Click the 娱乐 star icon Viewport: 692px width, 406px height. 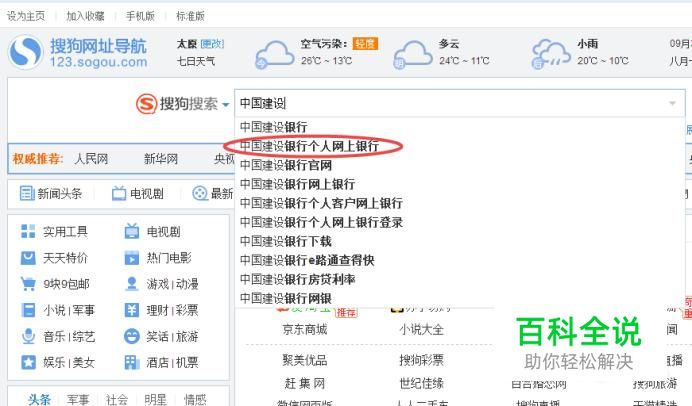[x=28, y=362]
